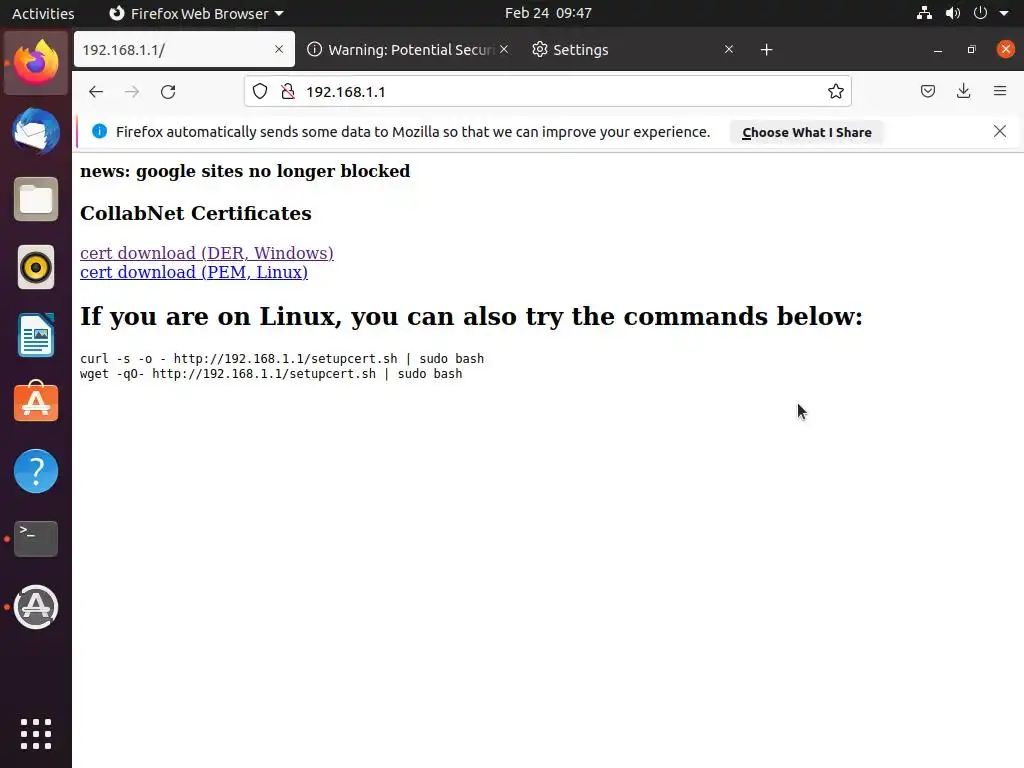Image resolution: width=1024 pixels, height=768 pixels.
Task: Open the network status icon
Action: coord(924,13)
